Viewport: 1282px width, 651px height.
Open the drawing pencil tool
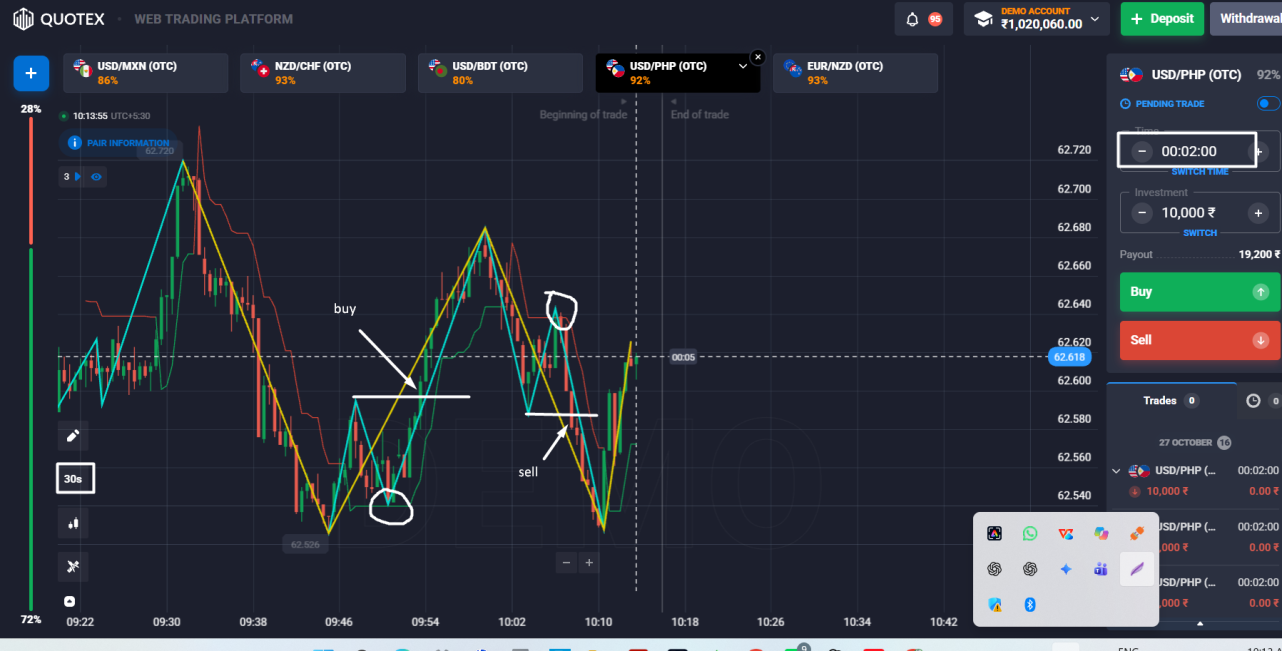coord(73,436)
